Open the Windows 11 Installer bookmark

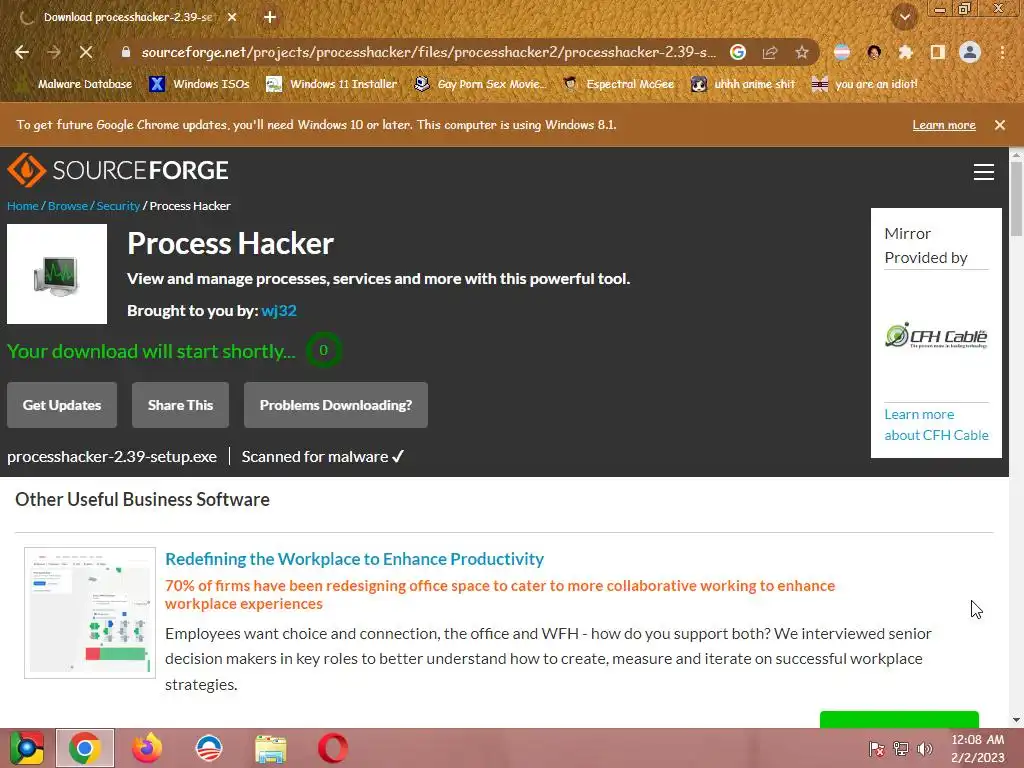[332, 84]
